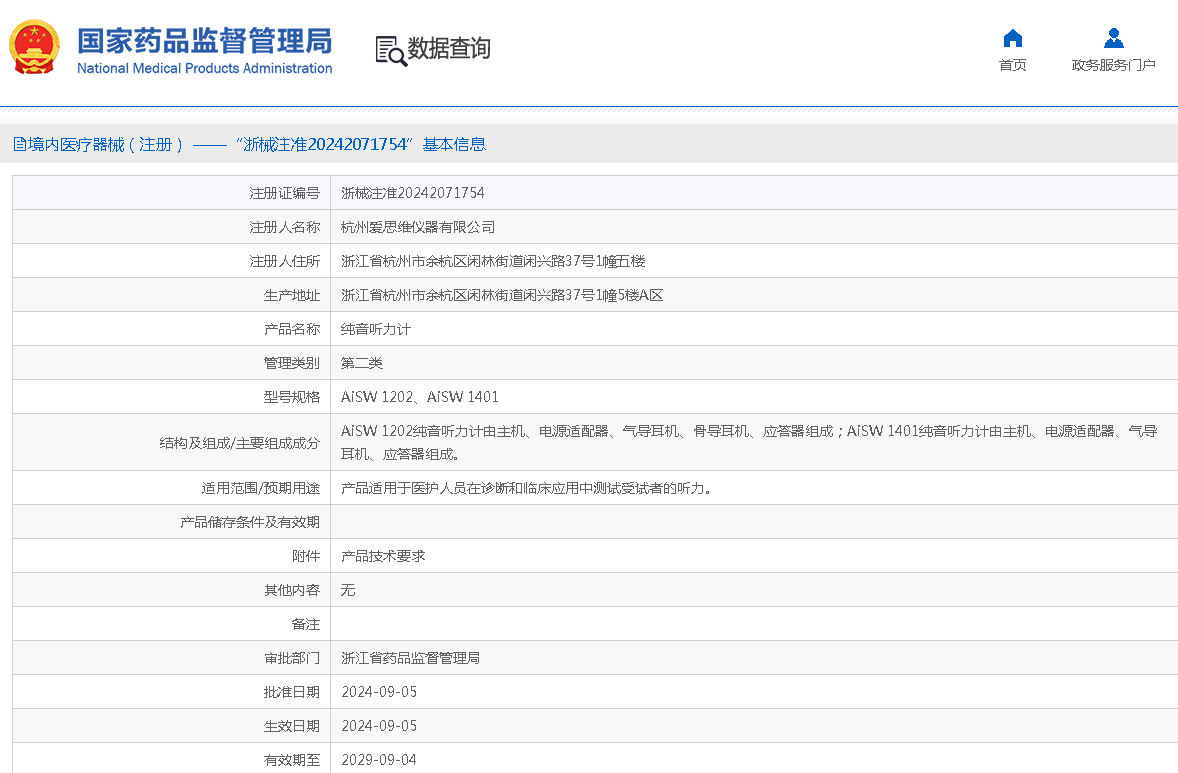This screenshot has width=1178, height=773.
Task: Open the 首页 text link
Action: point(1012,66)
